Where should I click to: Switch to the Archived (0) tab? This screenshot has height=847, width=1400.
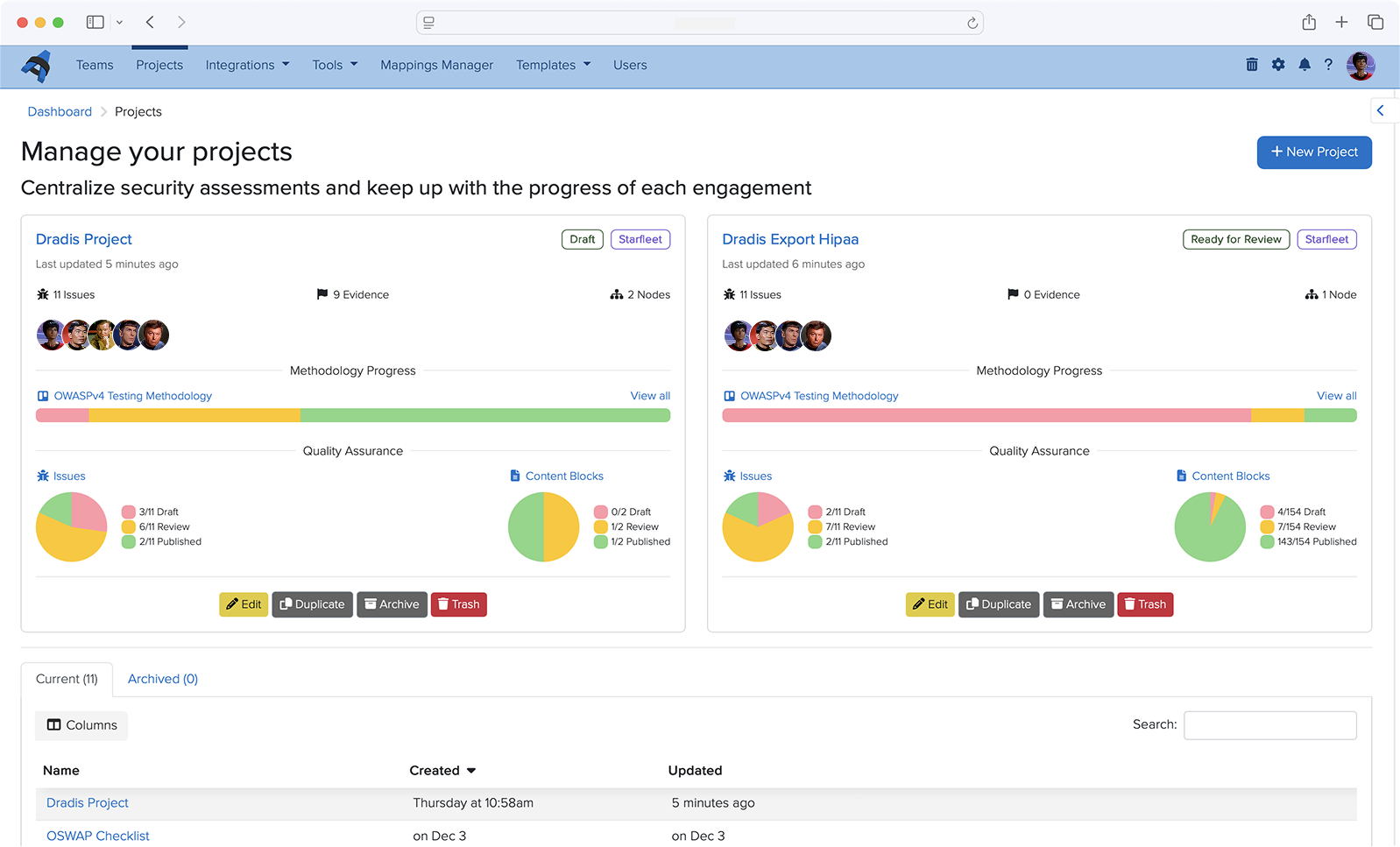tap(163, 679)
